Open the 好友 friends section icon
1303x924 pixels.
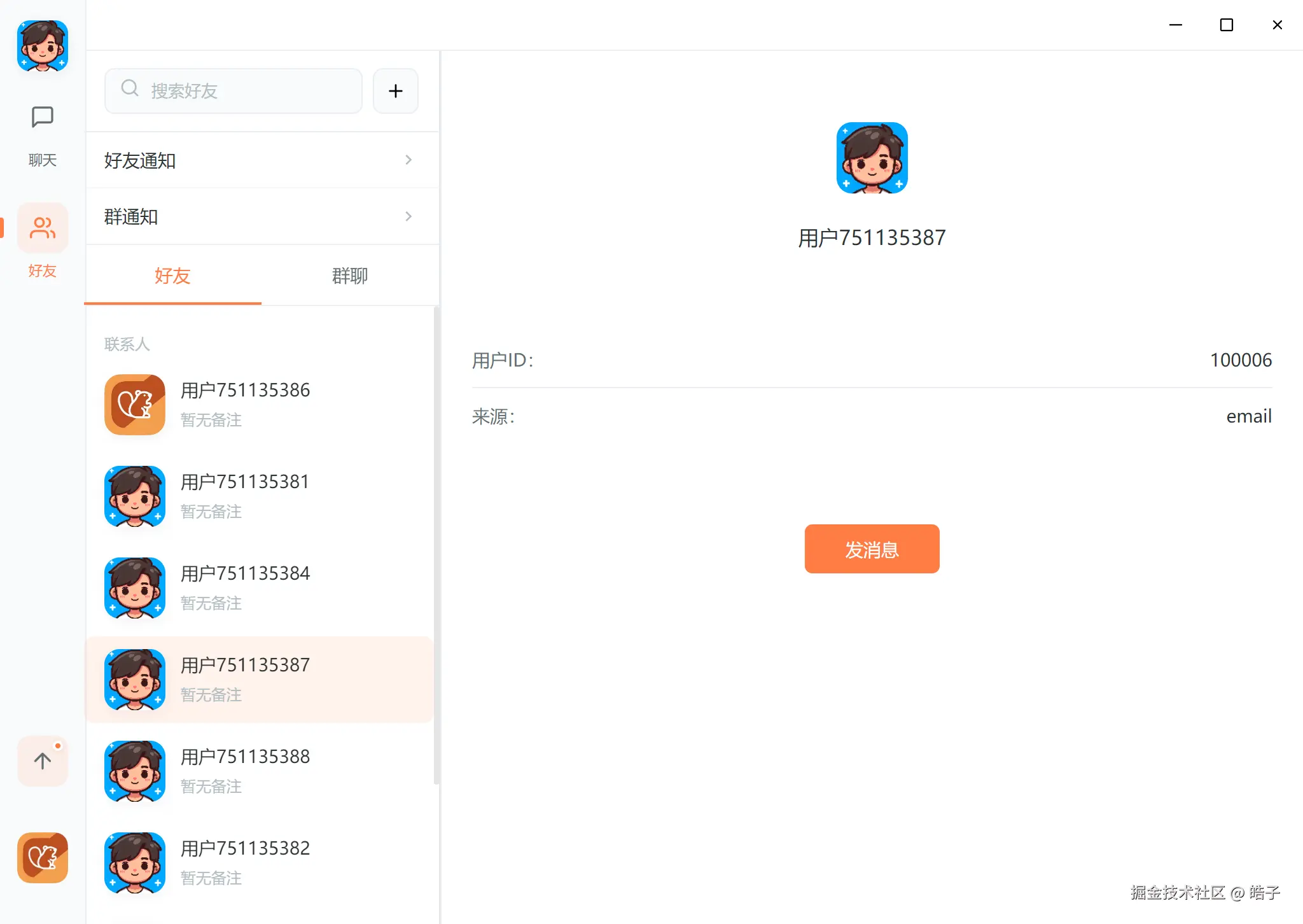point(43,227)
